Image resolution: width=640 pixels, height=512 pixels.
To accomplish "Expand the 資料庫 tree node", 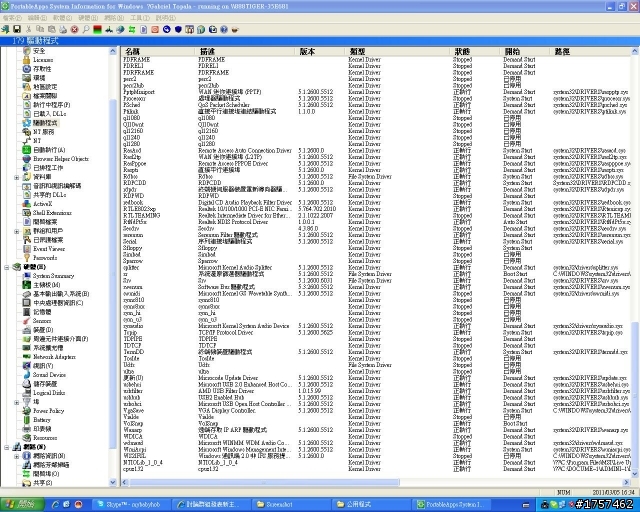I will 16,177.
